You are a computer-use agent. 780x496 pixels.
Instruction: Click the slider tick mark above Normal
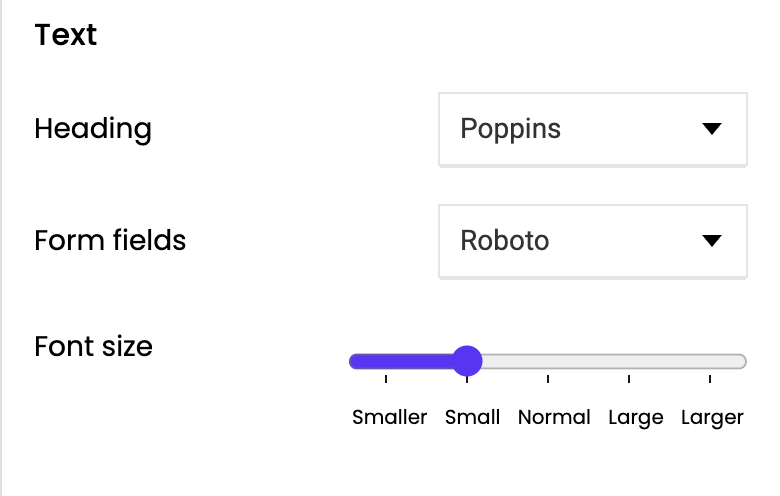[548, 380]
